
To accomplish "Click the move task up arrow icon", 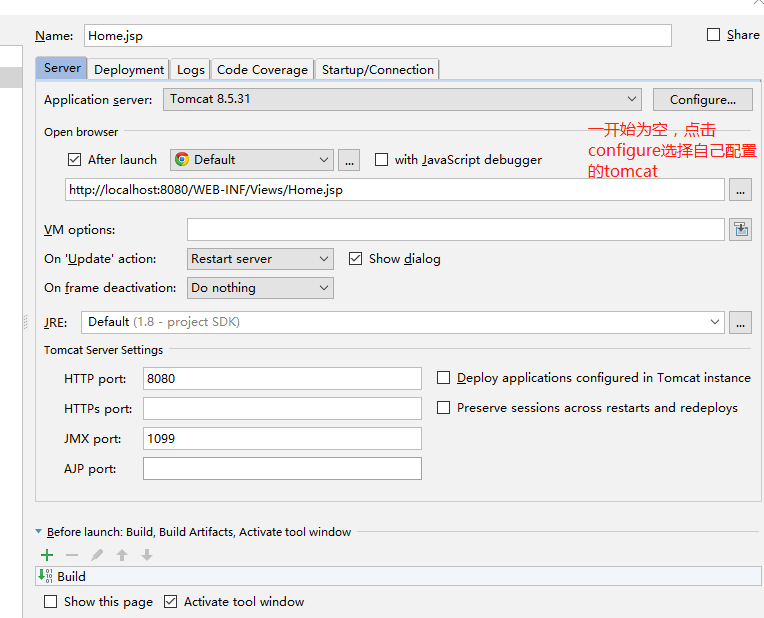I will click(x=122, y=555).
